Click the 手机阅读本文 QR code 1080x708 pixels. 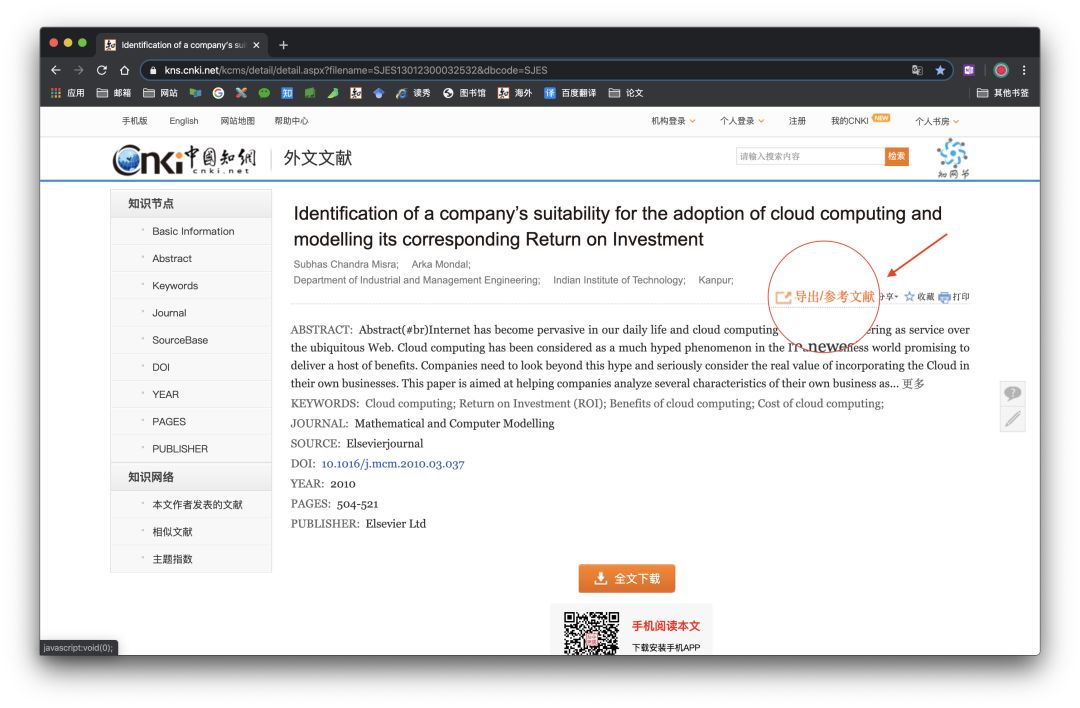[591, 633]
